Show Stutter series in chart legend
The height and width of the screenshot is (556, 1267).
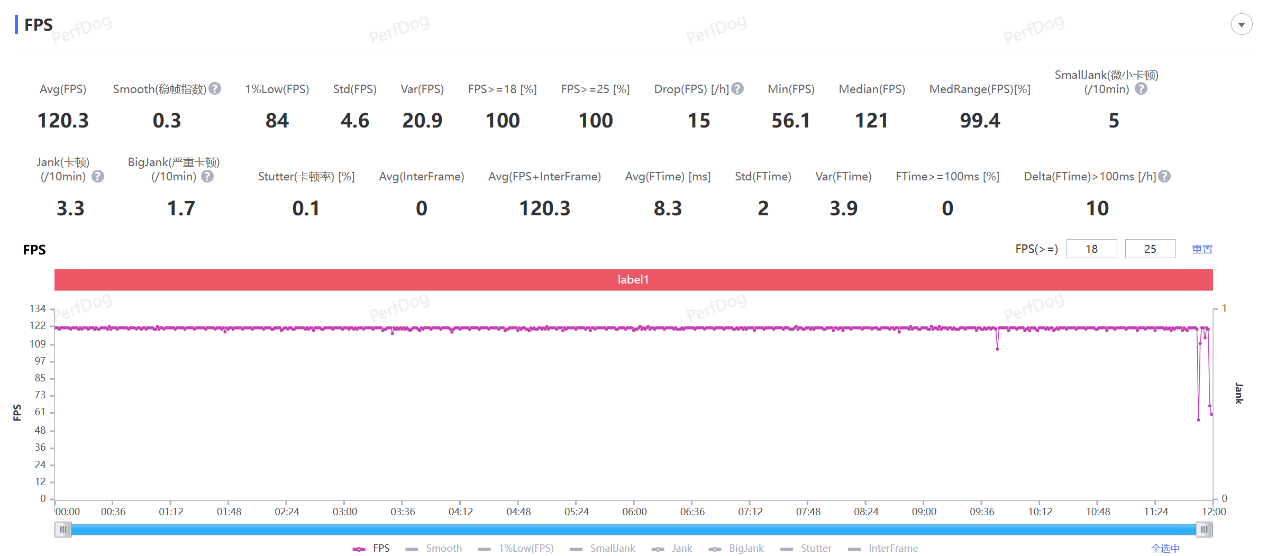pos(805,548)
